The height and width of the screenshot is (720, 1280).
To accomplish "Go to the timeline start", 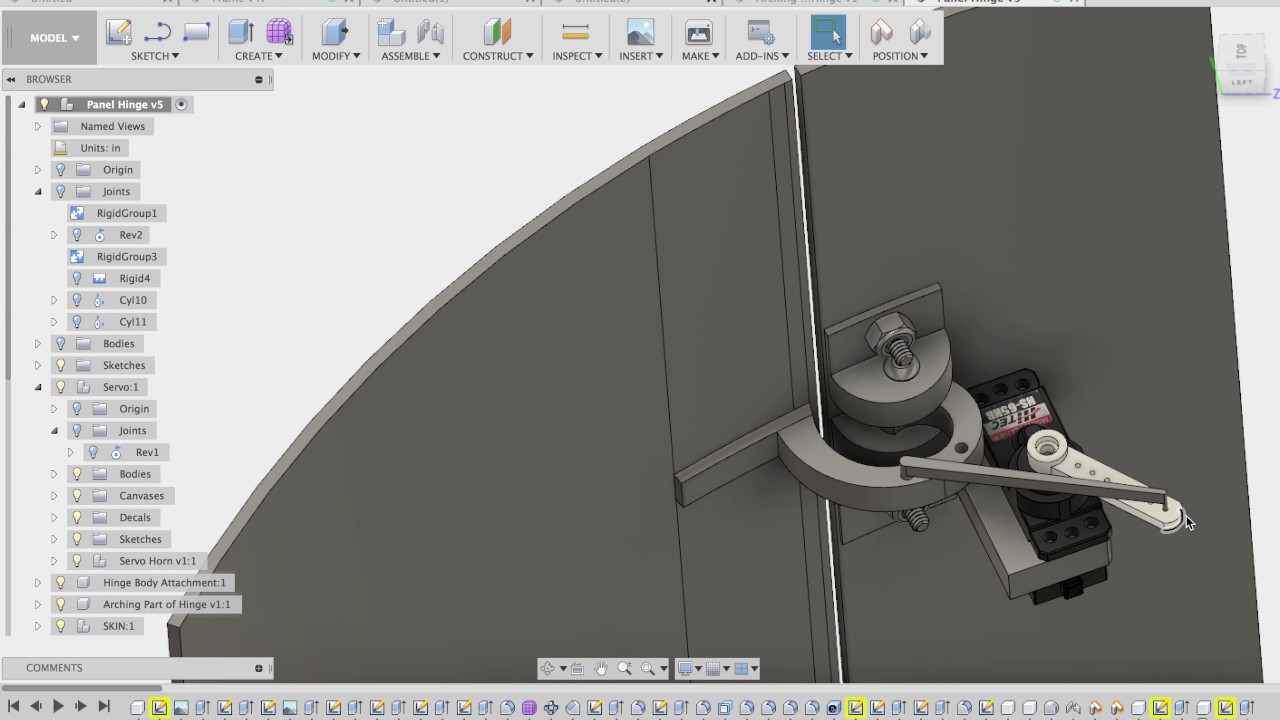I will (14, 706).
